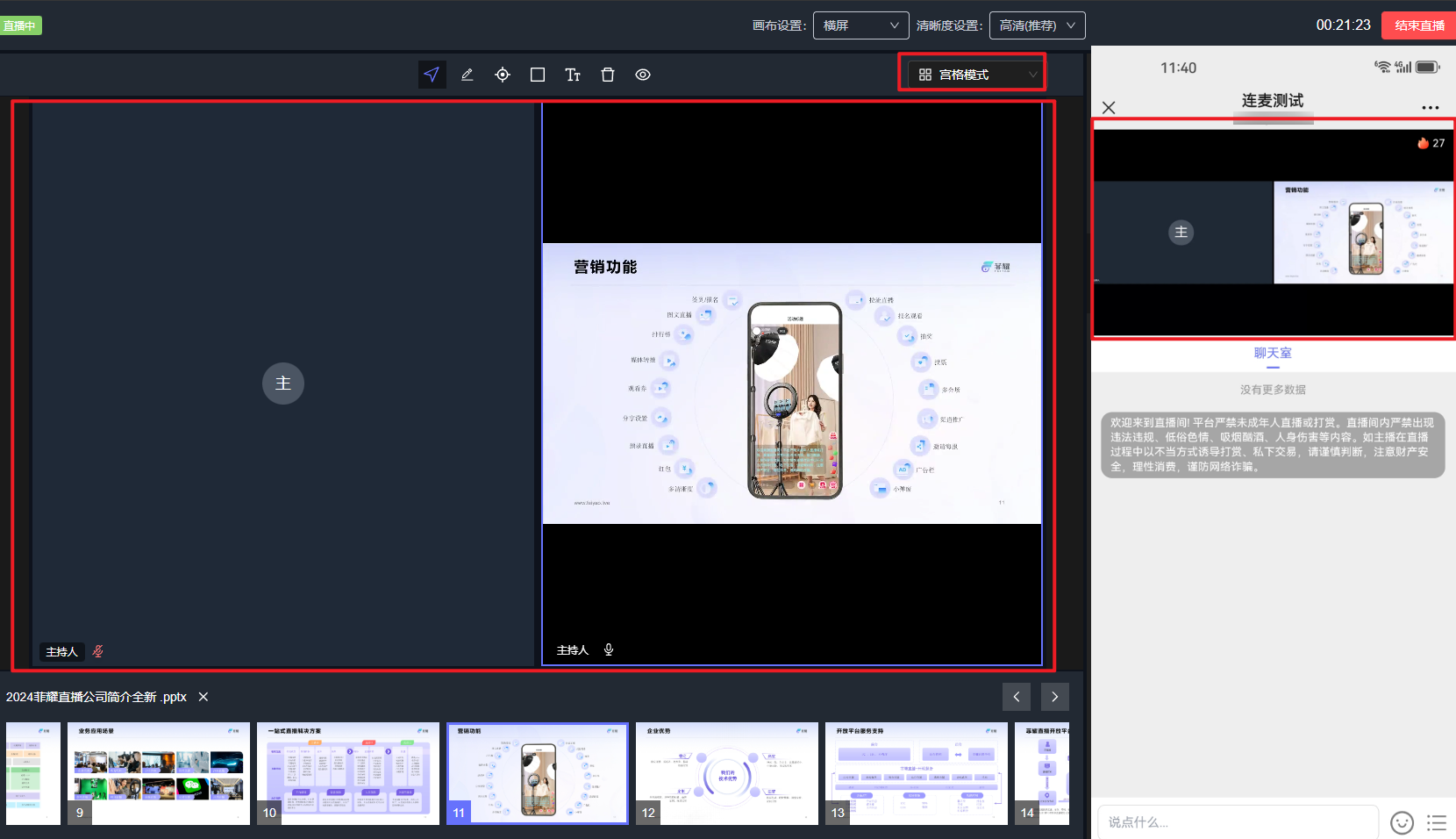Open the 宫格模式 layout dropdown
The height and width of the screenshot is (839, 1456).
tap(973, 75)
